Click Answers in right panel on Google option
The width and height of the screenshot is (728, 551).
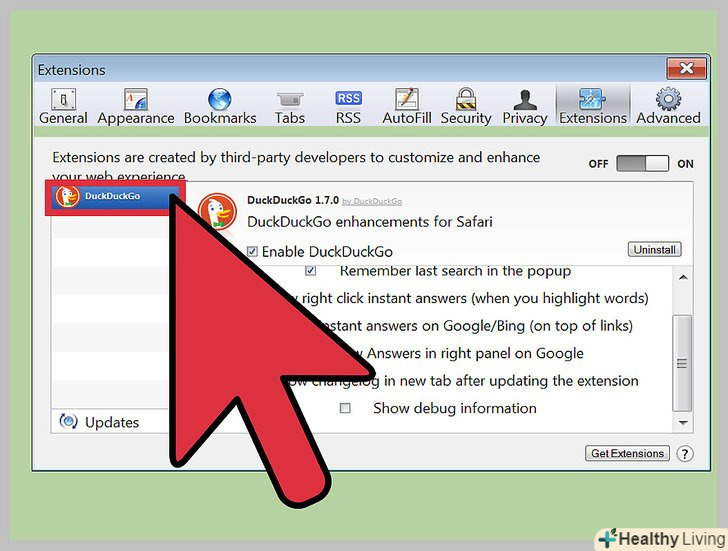(x=475, y=353)
